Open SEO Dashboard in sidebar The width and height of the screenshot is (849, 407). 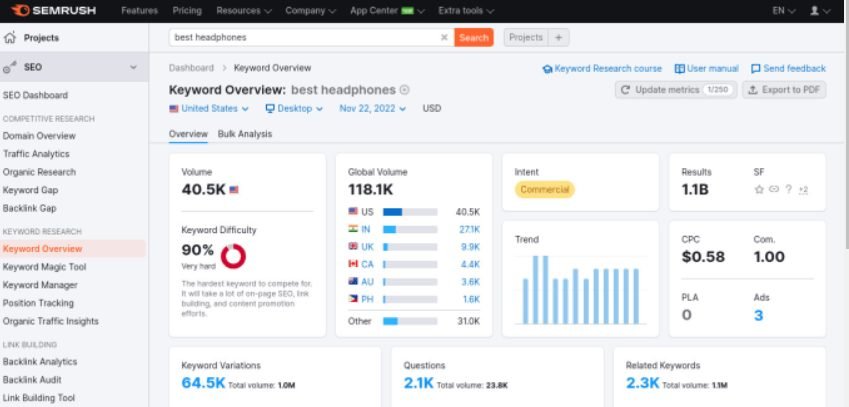(x=35, y=95)
